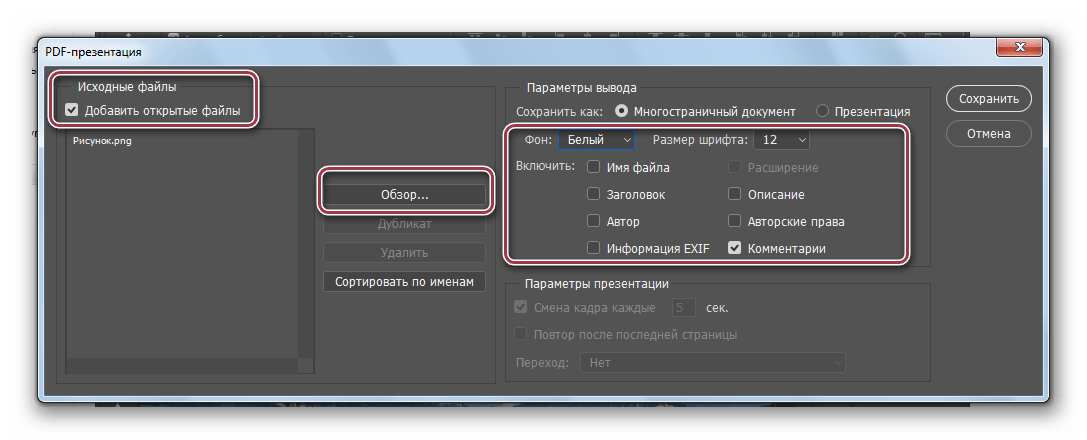Viewport: 1087px width, 440px height.
Task: Click the file list vertical scrollbar
Action: pyautogui.click(x=306, y=243)
